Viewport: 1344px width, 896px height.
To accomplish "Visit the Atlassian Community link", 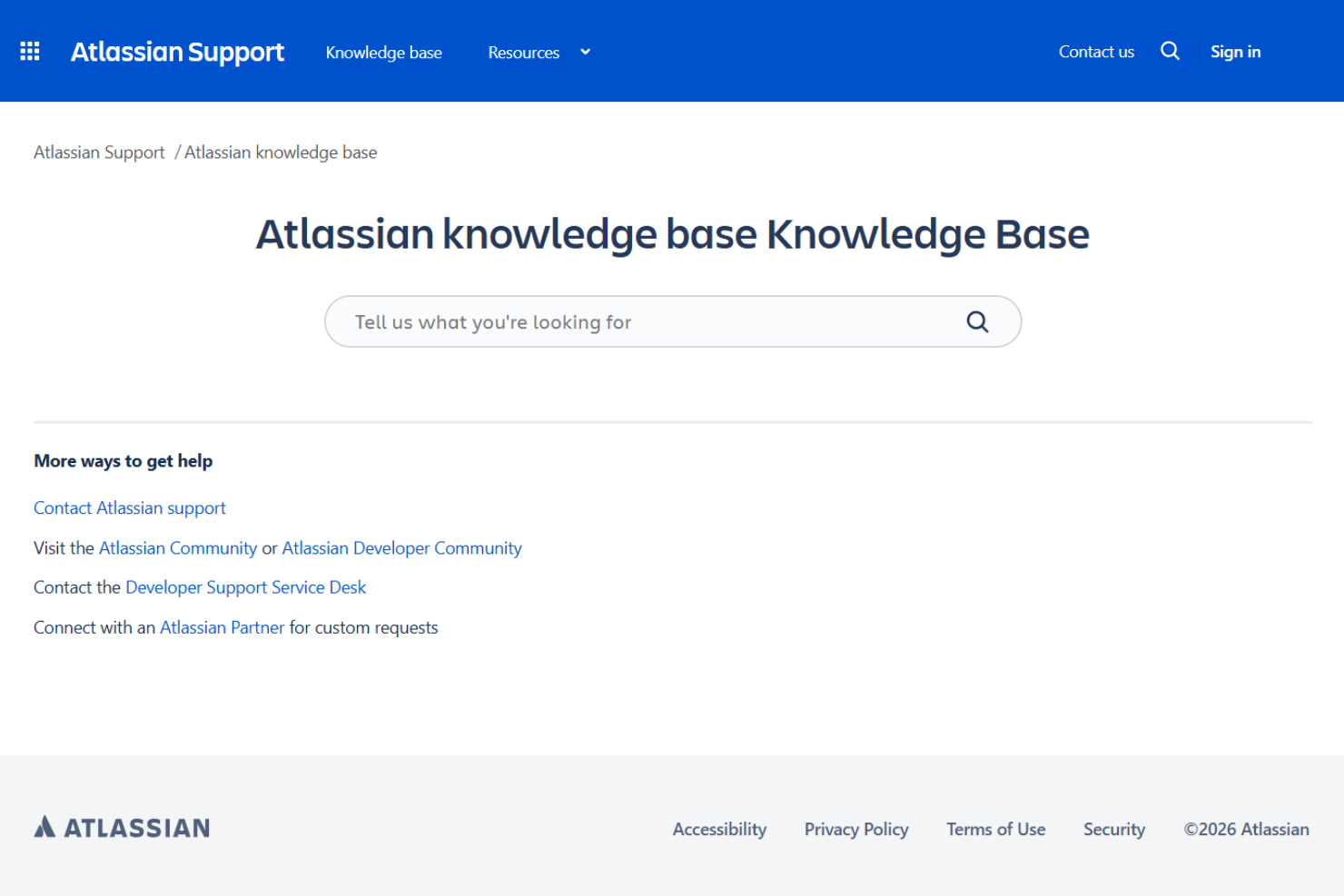I will pos(178,548).
